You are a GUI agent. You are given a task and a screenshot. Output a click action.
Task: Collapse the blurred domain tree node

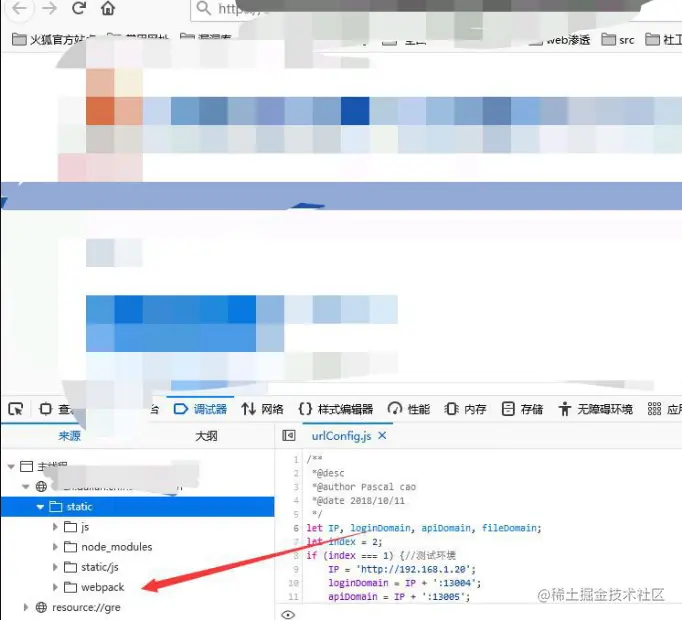click(26, 486)
